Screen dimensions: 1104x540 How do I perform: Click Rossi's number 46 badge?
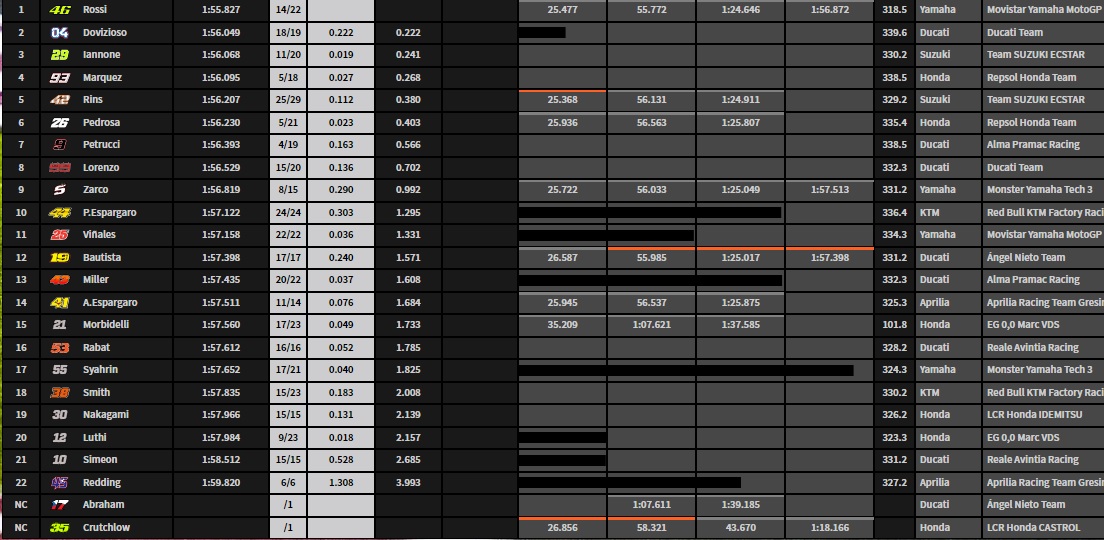point(59,10)
